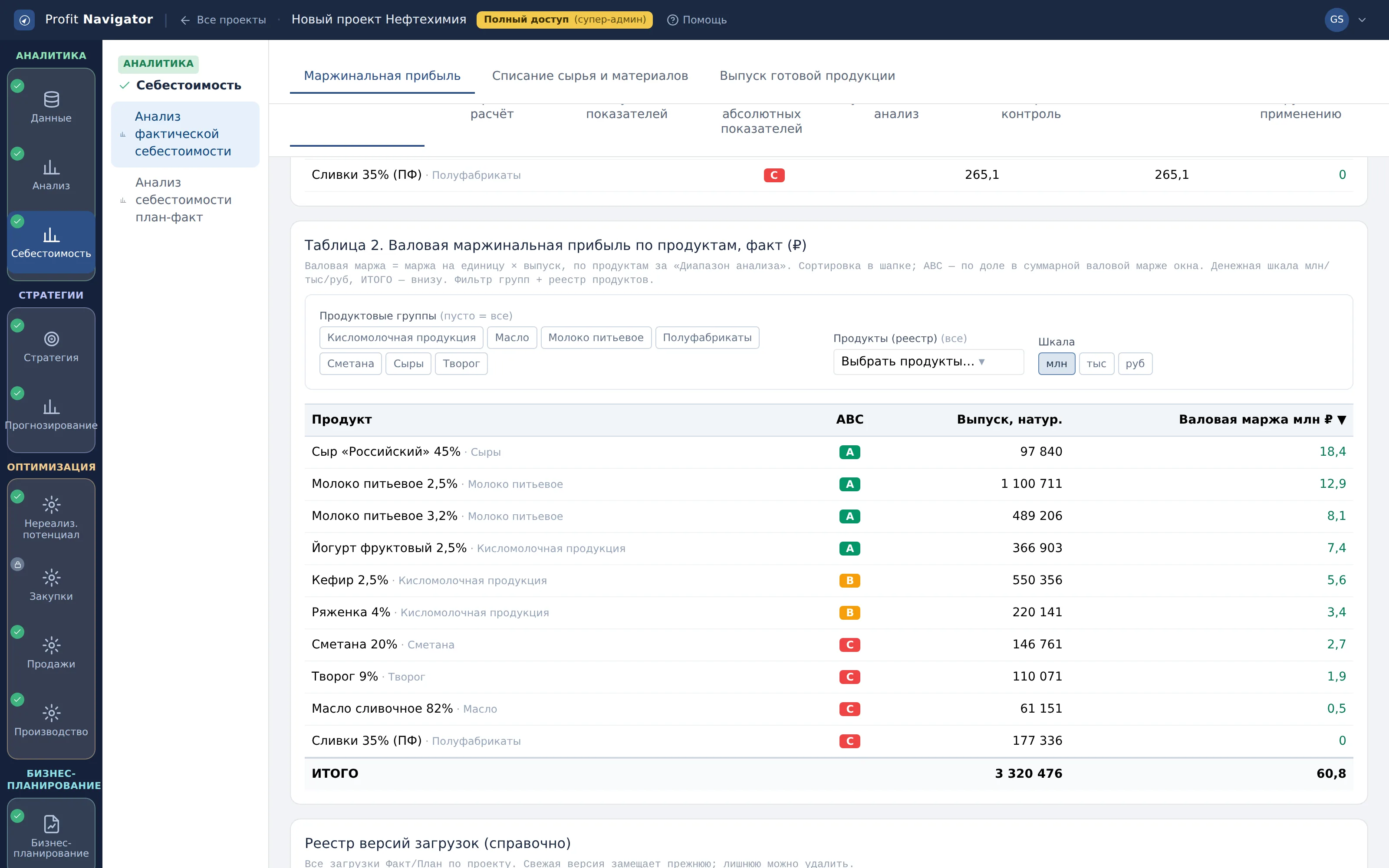
Task: Select the тыс scale option
Action: pos(1096,363)
